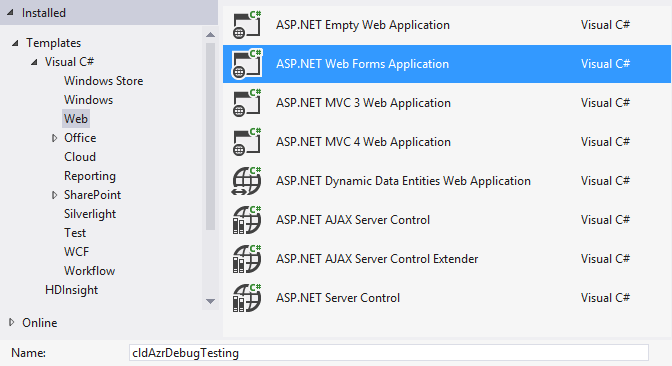The width and height of the screenshot is (672, 366).
Task: Click the project Name input field
Action: tap(389, 353)
